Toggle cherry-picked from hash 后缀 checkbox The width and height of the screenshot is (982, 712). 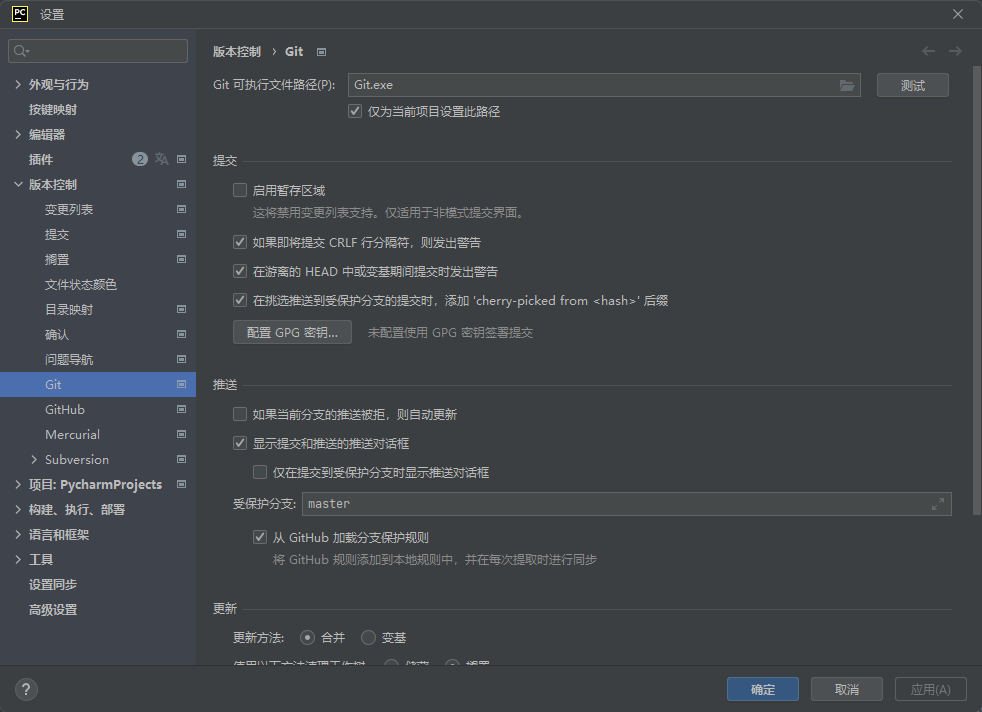pos(240,301)
